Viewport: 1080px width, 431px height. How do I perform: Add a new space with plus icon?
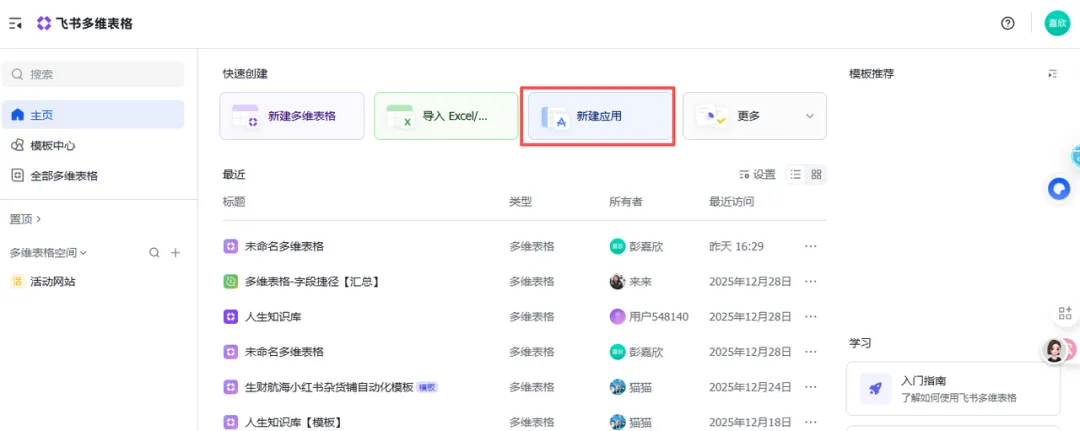tap(175, 253)
